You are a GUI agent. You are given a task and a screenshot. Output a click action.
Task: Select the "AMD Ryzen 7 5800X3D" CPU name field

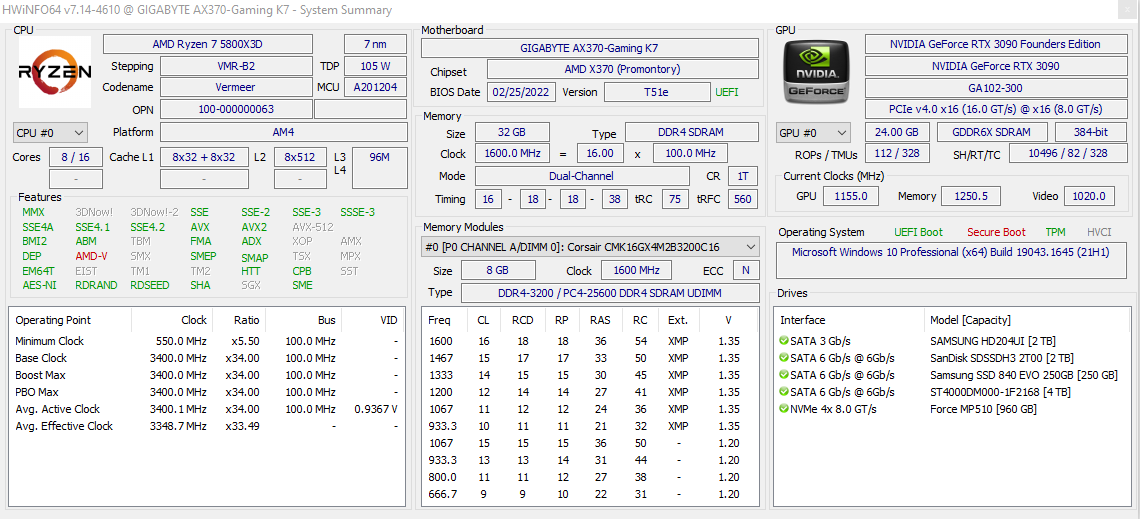pyautogui.click(x=207, y=44)
